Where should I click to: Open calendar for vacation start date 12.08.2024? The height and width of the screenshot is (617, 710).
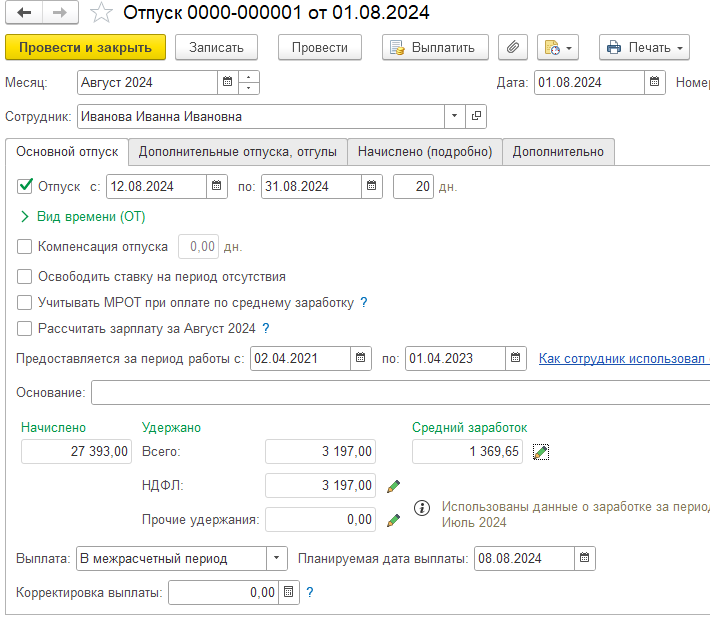[216, 186]
